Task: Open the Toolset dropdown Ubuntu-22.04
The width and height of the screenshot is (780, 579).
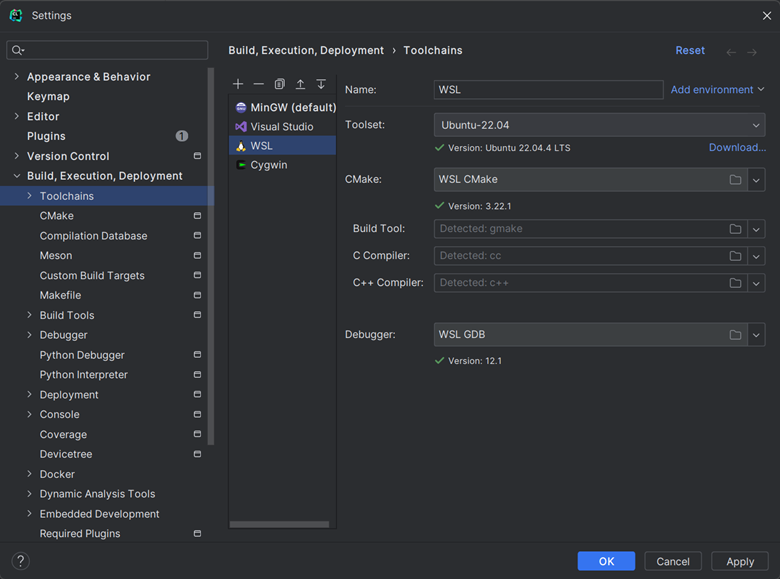Action: [x=599, y=125]
